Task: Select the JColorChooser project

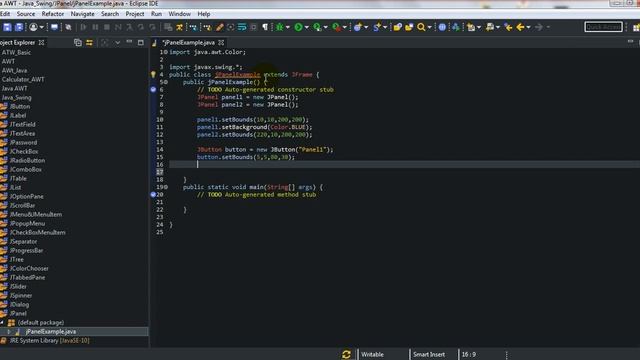Action: click(29, 269)
